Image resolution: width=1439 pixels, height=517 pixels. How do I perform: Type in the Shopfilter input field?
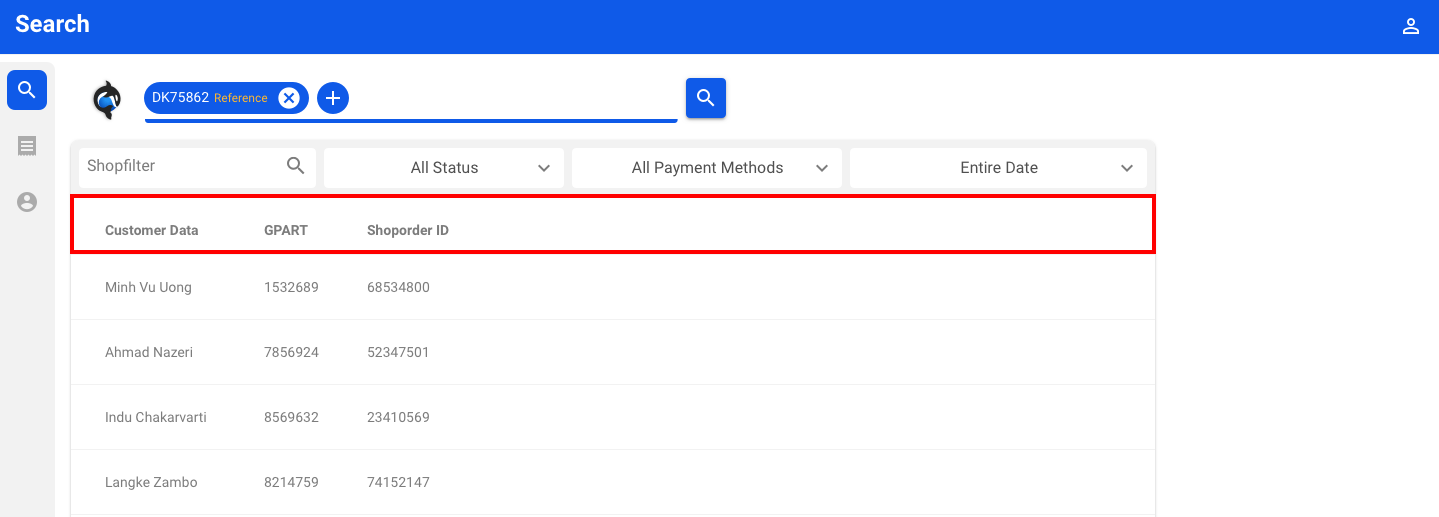coord(180,166)
